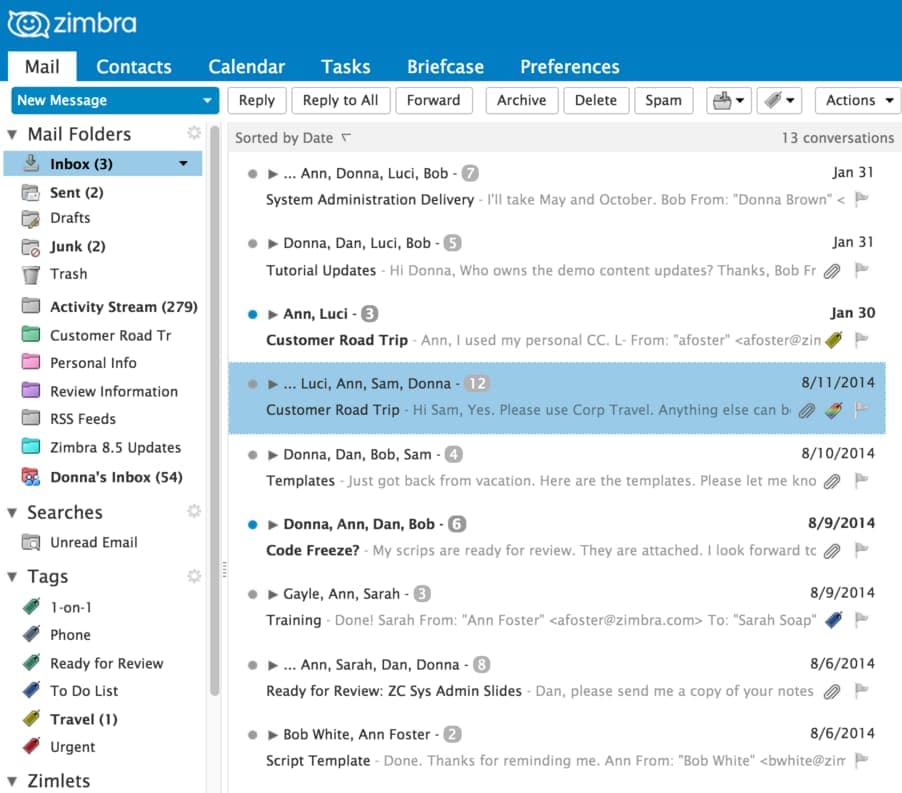
Task: Open the Tag message toolbar icon
Action: coord(779,101)
